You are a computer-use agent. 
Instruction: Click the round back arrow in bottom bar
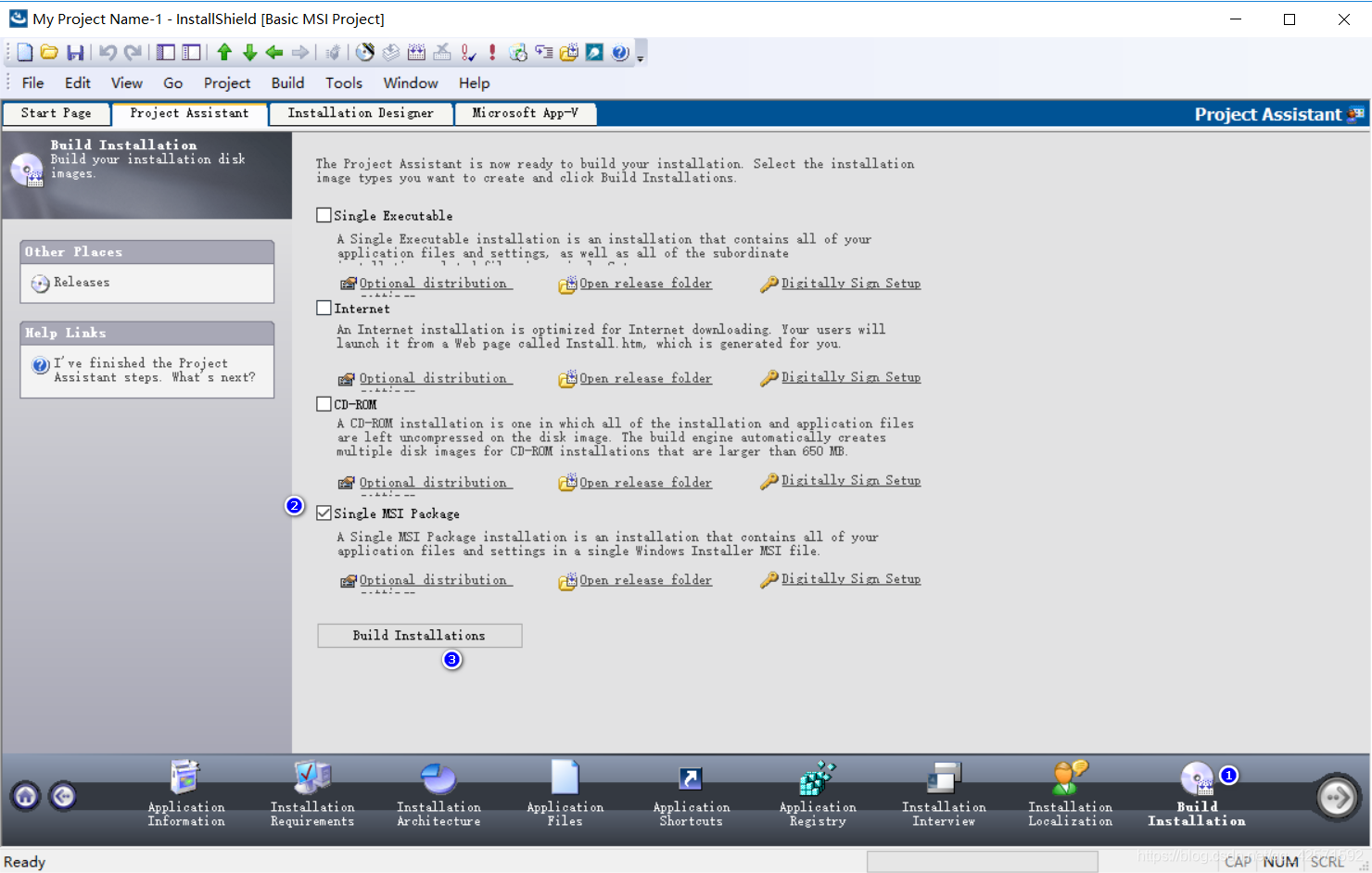coord(63,796)
